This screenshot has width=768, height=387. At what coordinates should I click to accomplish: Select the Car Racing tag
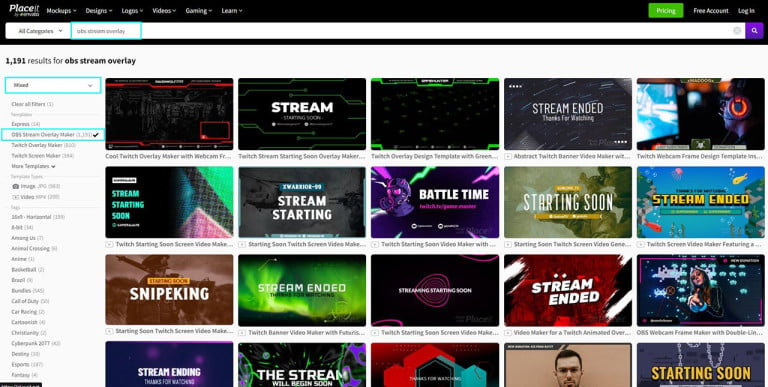coord(28,312)
